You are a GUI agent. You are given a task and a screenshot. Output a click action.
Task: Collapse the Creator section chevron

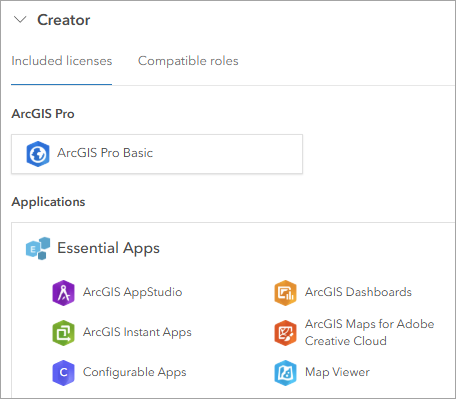tap(20, 20)
